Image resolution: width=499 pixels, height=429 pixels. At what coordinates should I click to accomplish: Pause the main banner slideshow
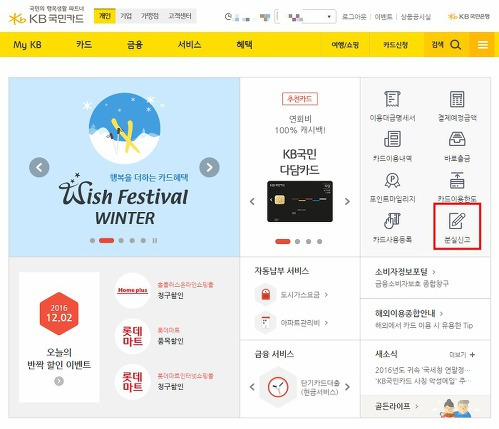click(155, 240)
